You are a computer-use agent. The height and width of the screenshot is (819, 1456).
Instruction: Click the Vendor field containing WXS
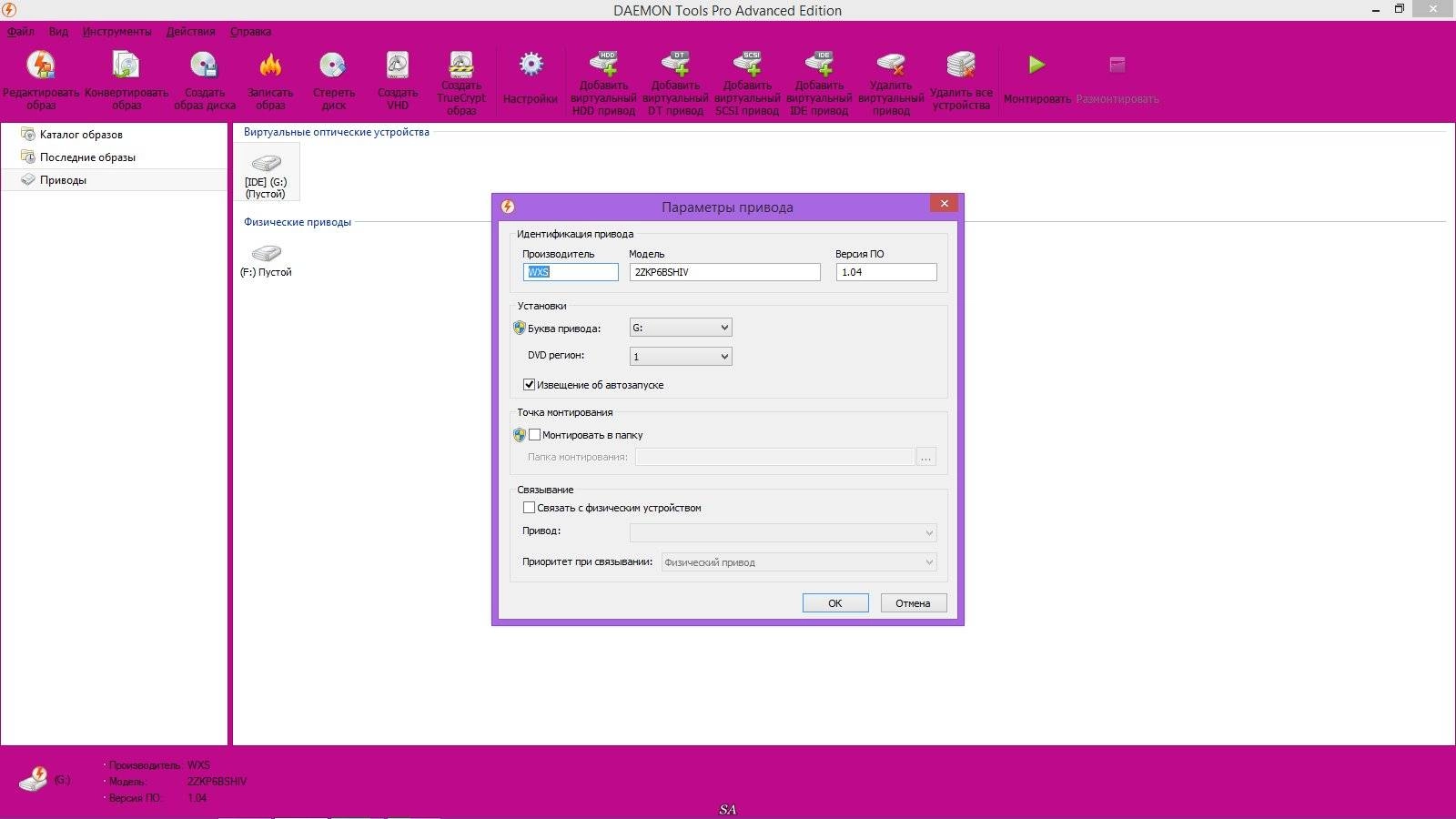point(571,272)
